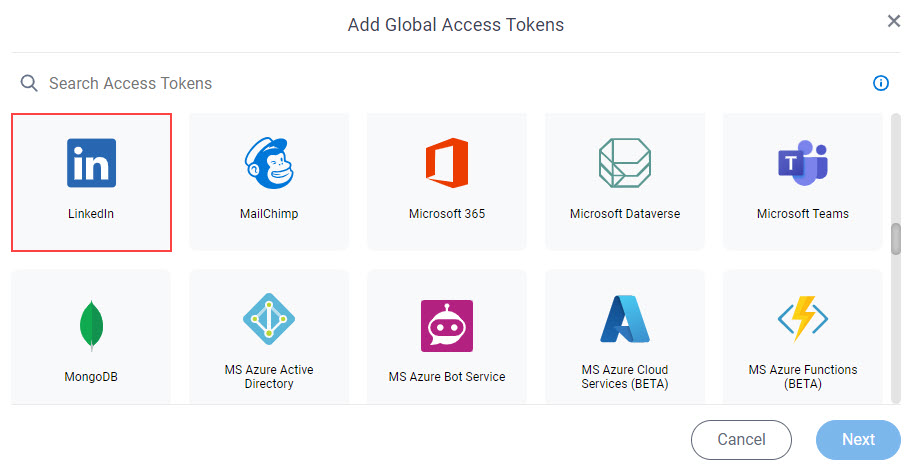
Task: Select the MS Azure Functions lightning icon
Action: tap(802, 319)
